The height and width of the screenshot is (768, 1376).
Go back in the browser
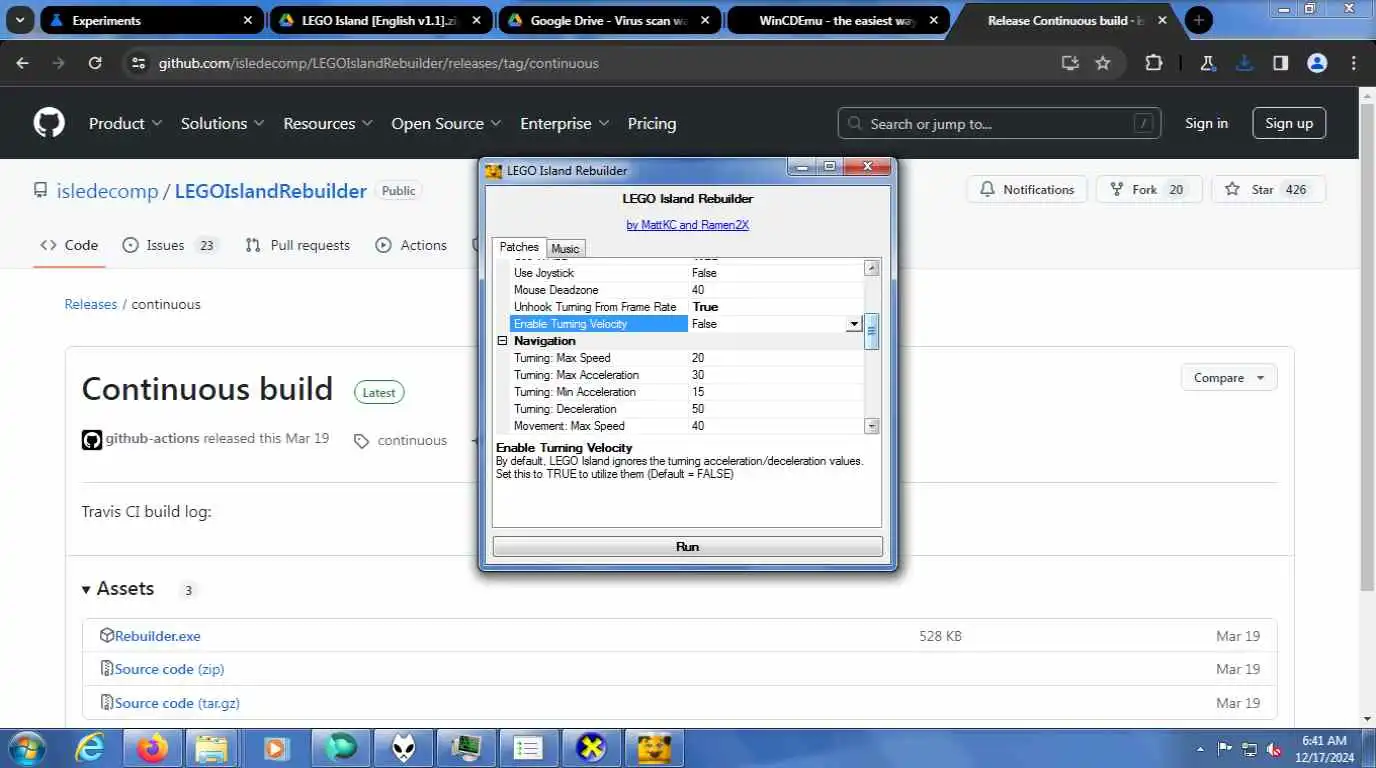click(x=22, y=63)
